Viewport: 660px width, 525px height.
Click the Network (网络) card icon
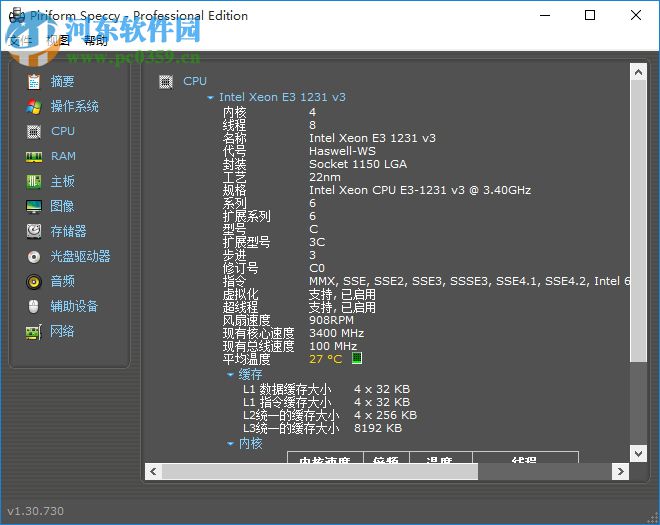pyautogui.click(x=34, y=332)
